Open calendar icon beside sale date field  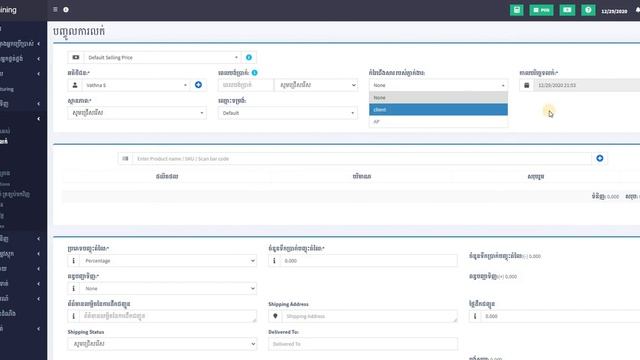click(527, 85)
